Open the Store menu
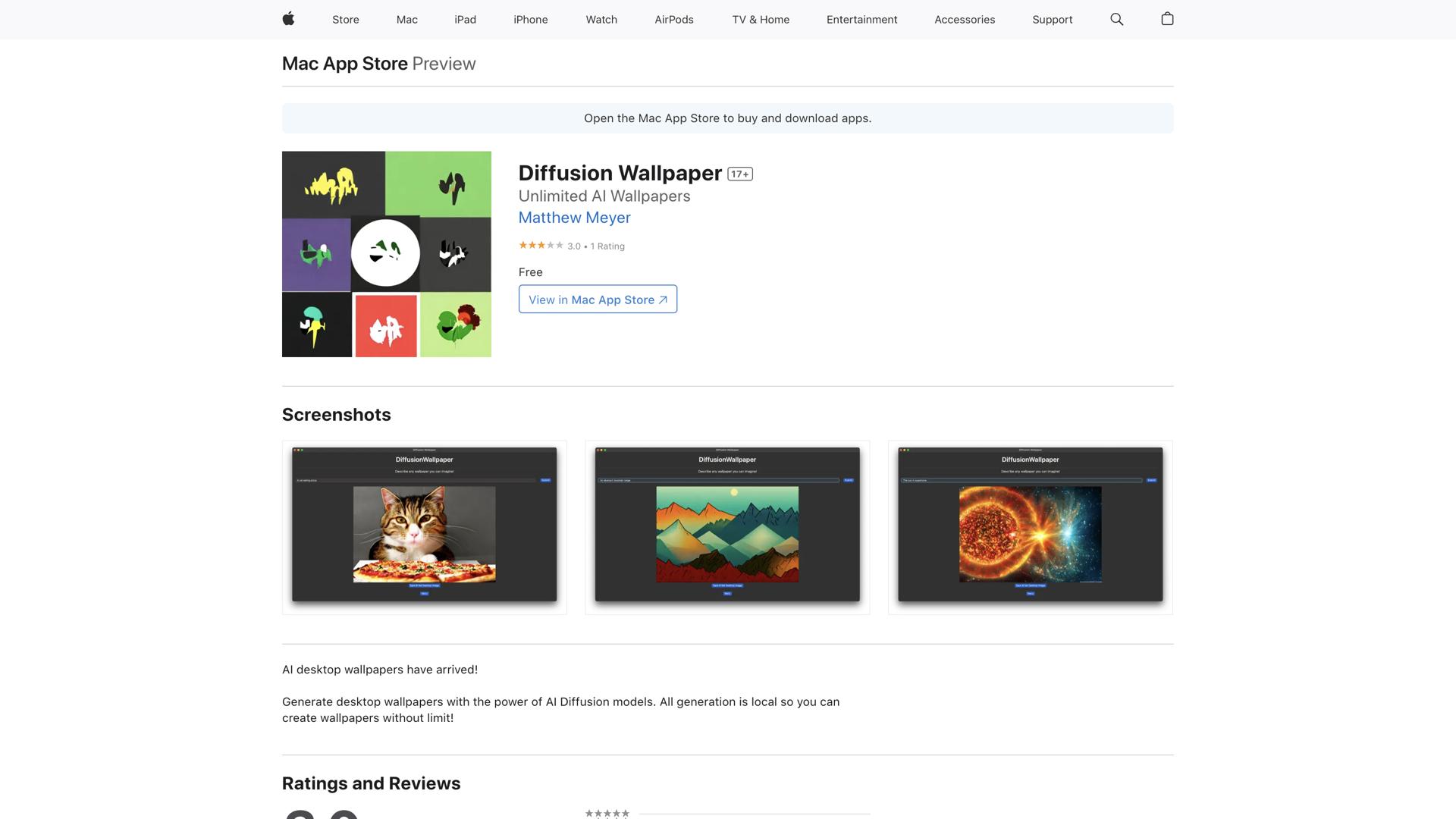 [x=345, y=20]
